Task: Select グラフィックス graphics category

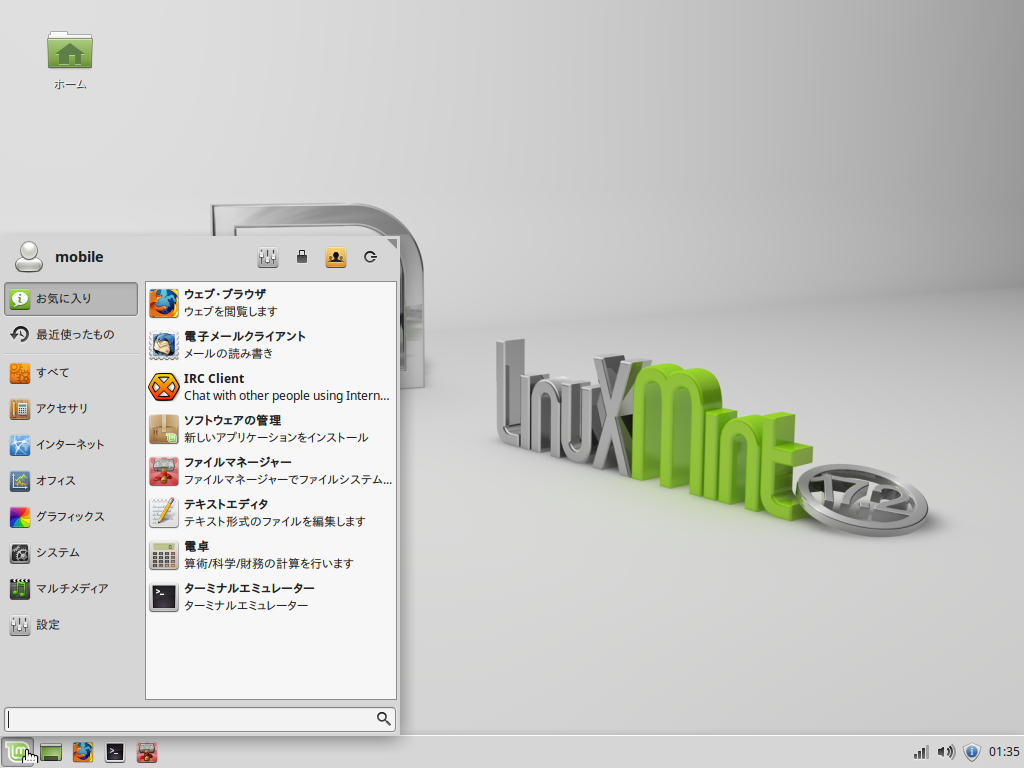Action: [x=71, y=517]
